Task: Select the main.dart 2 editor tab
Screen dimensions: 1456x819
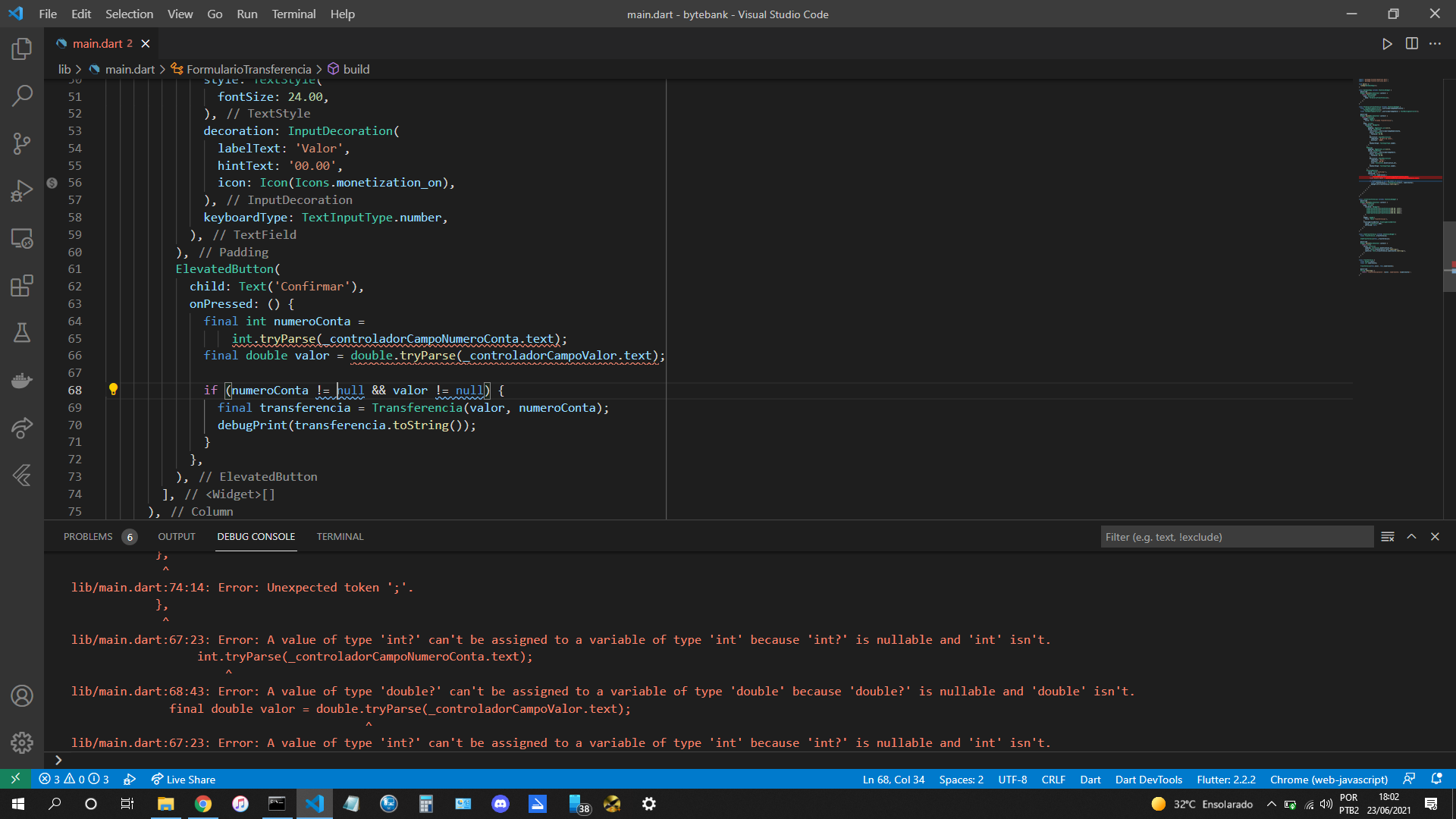Action: (103, 44)
